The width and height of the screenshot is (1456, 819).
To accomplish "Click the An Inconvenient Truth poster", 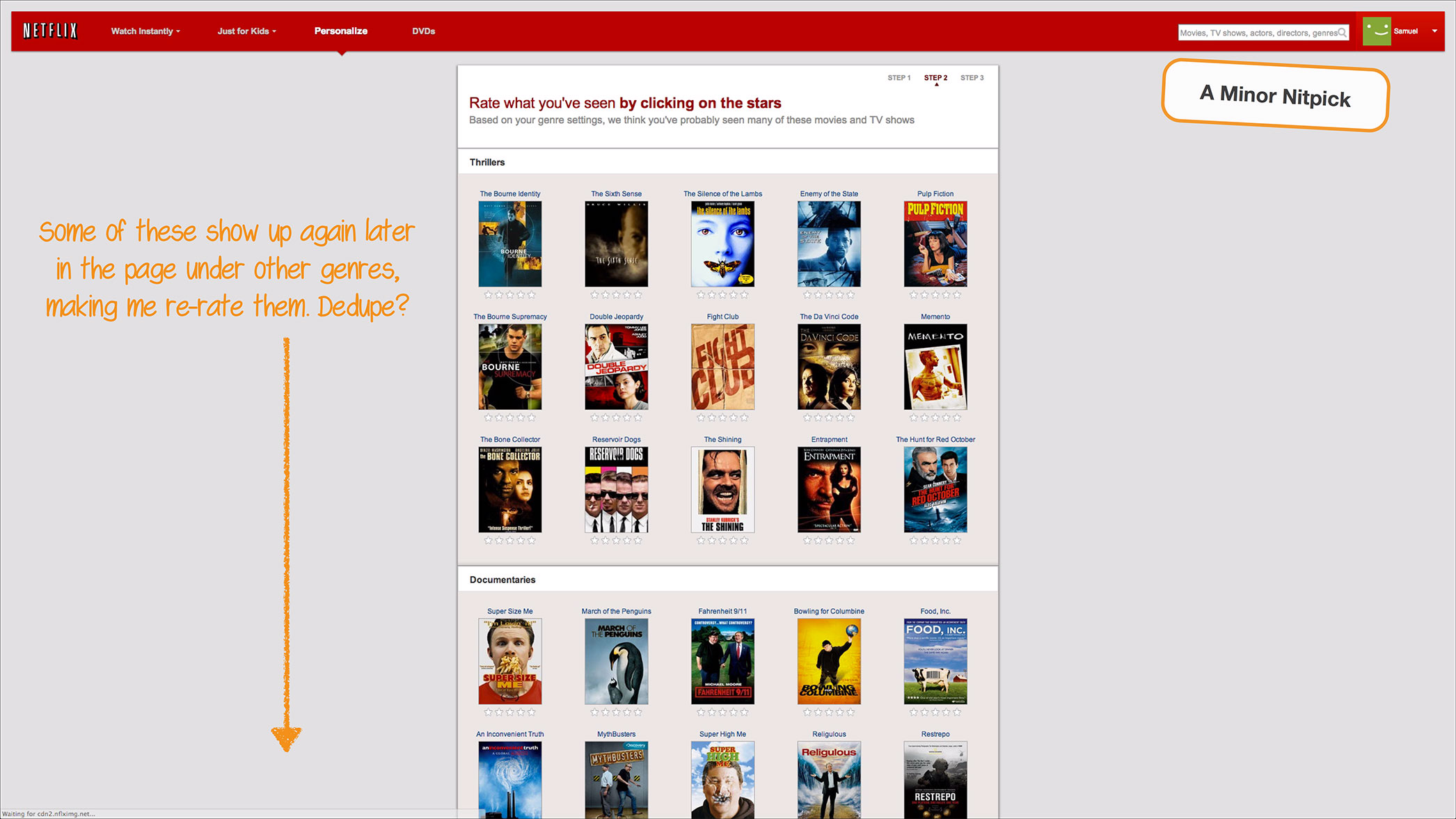I will tap(510, 779).
